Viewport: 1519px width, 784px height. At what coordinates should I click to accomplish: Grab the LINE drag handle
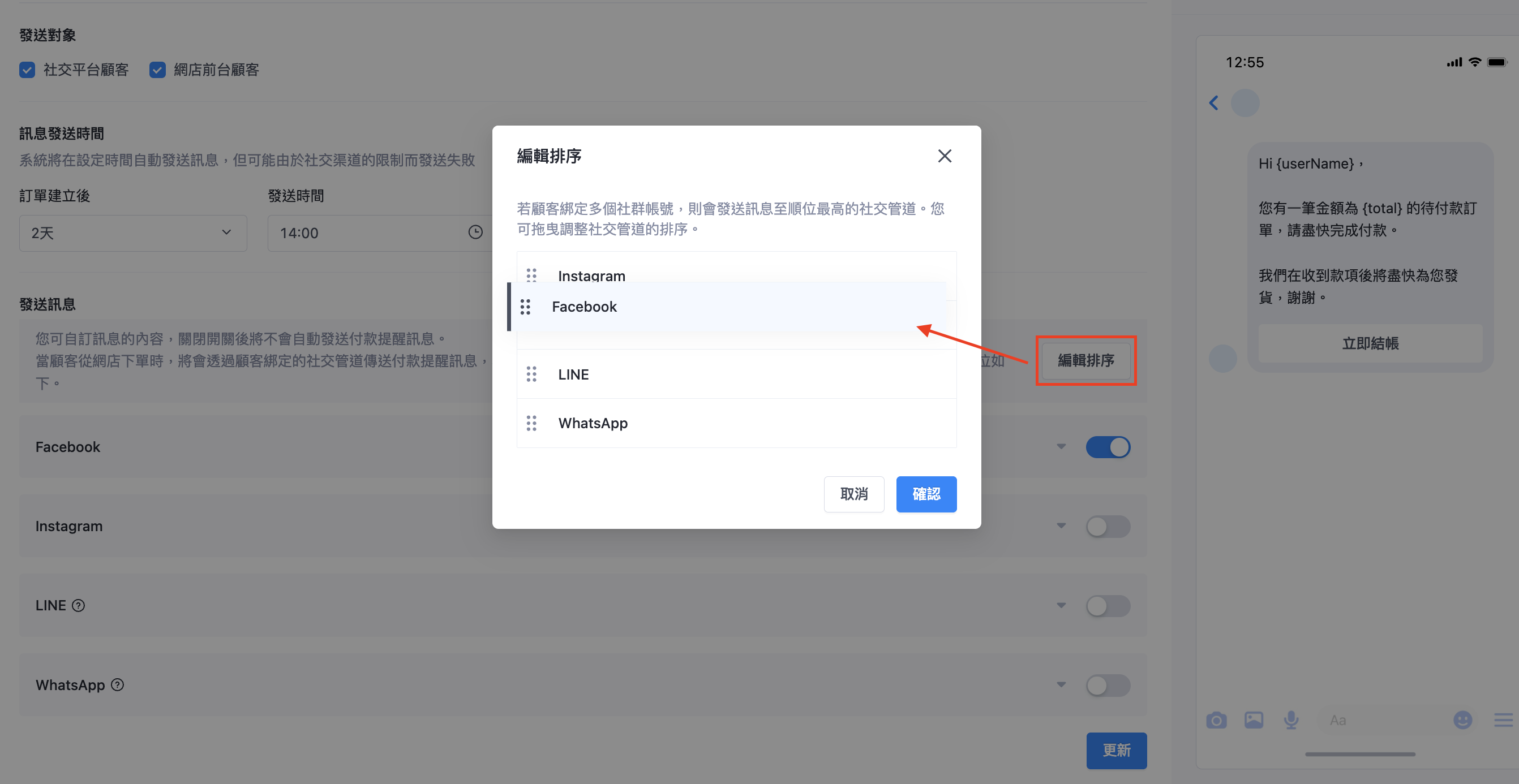coord(531,374)
